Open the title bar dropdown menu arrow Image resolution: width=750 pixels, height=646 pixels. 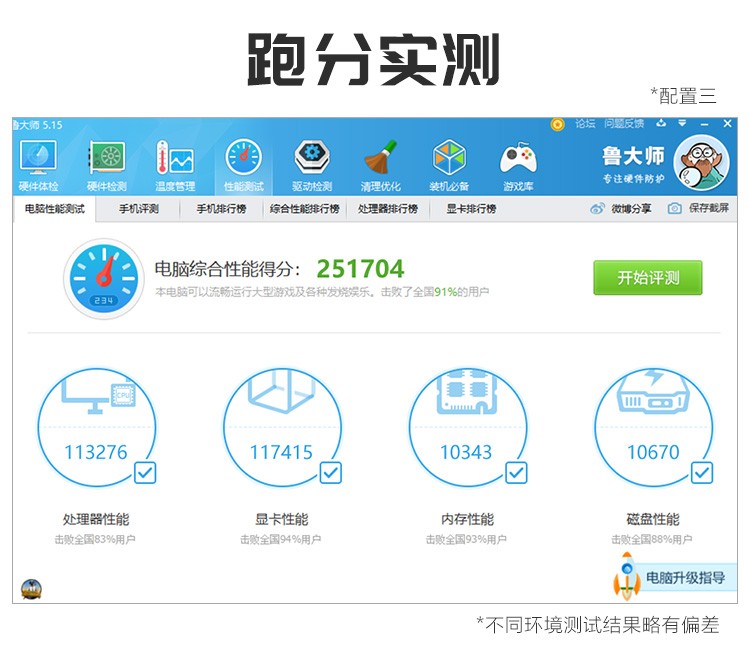(x=683, y=123)
